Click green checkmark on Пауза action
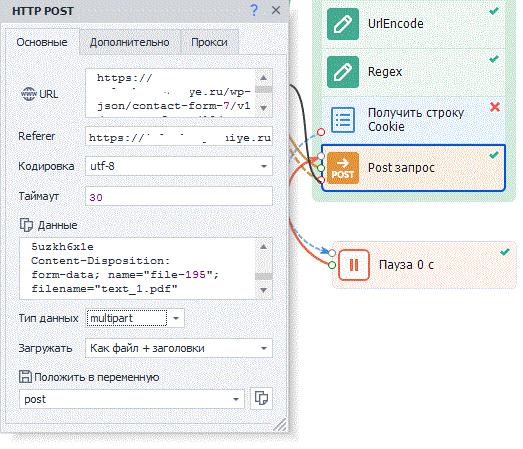Screen dimensions: 523x449 coord(505,252)
